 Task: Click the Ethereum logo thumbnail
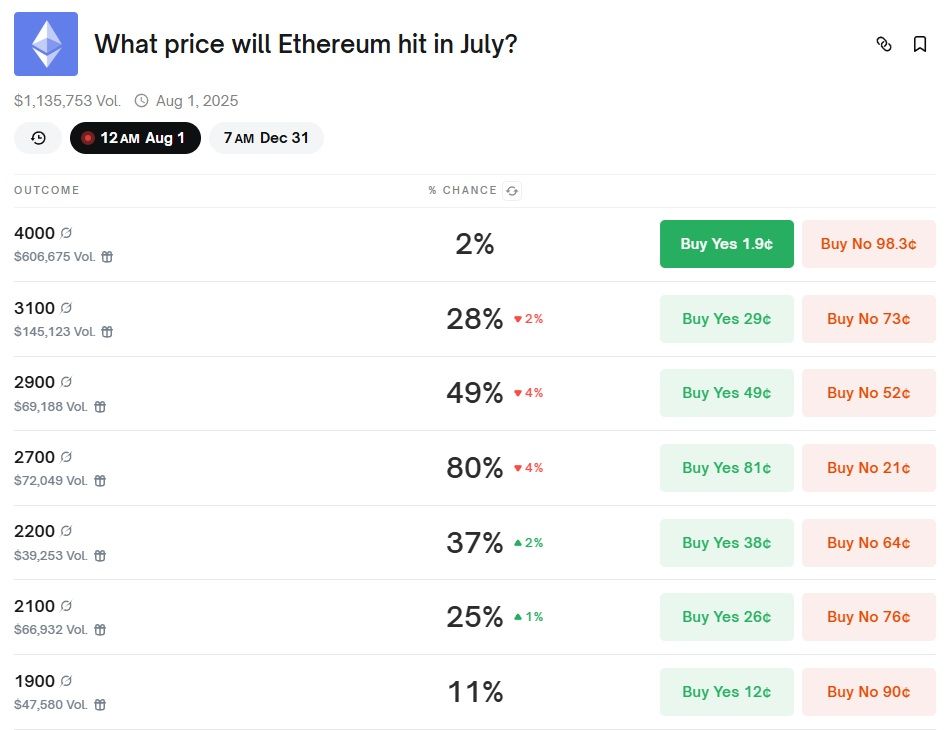tap(46, 44)
